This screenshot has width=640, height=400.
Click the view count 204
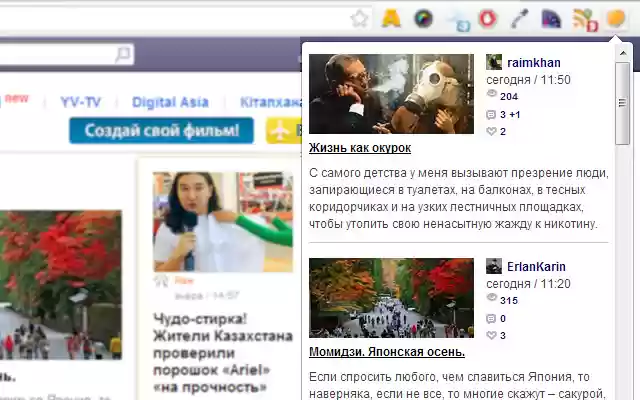tap(509, 97)
